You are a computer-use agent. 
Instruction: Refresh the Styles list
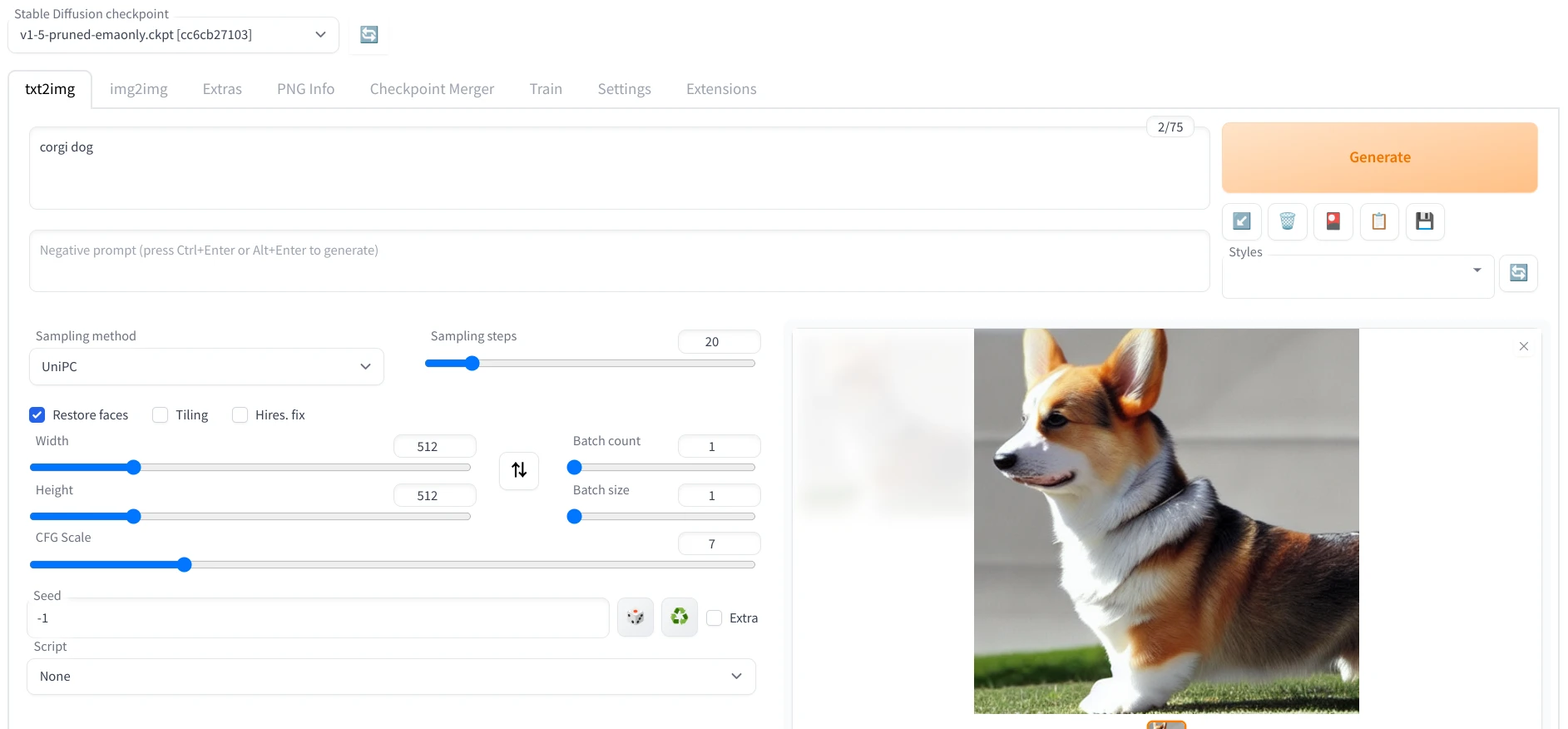click(1518, 273)
